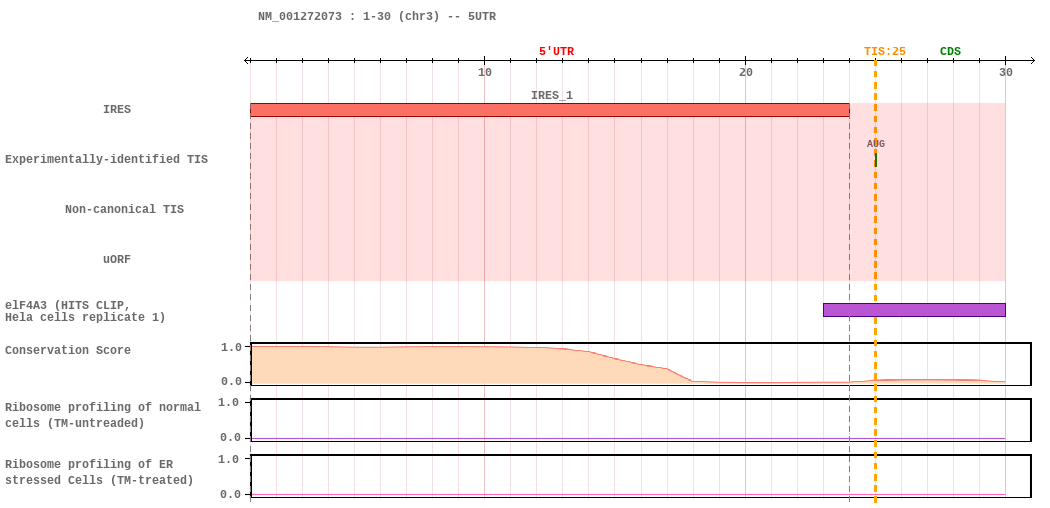Click the TM-untreated ribosome profiling label
The width and height of the screenshot is (1050, 508).
coord(102,415)
